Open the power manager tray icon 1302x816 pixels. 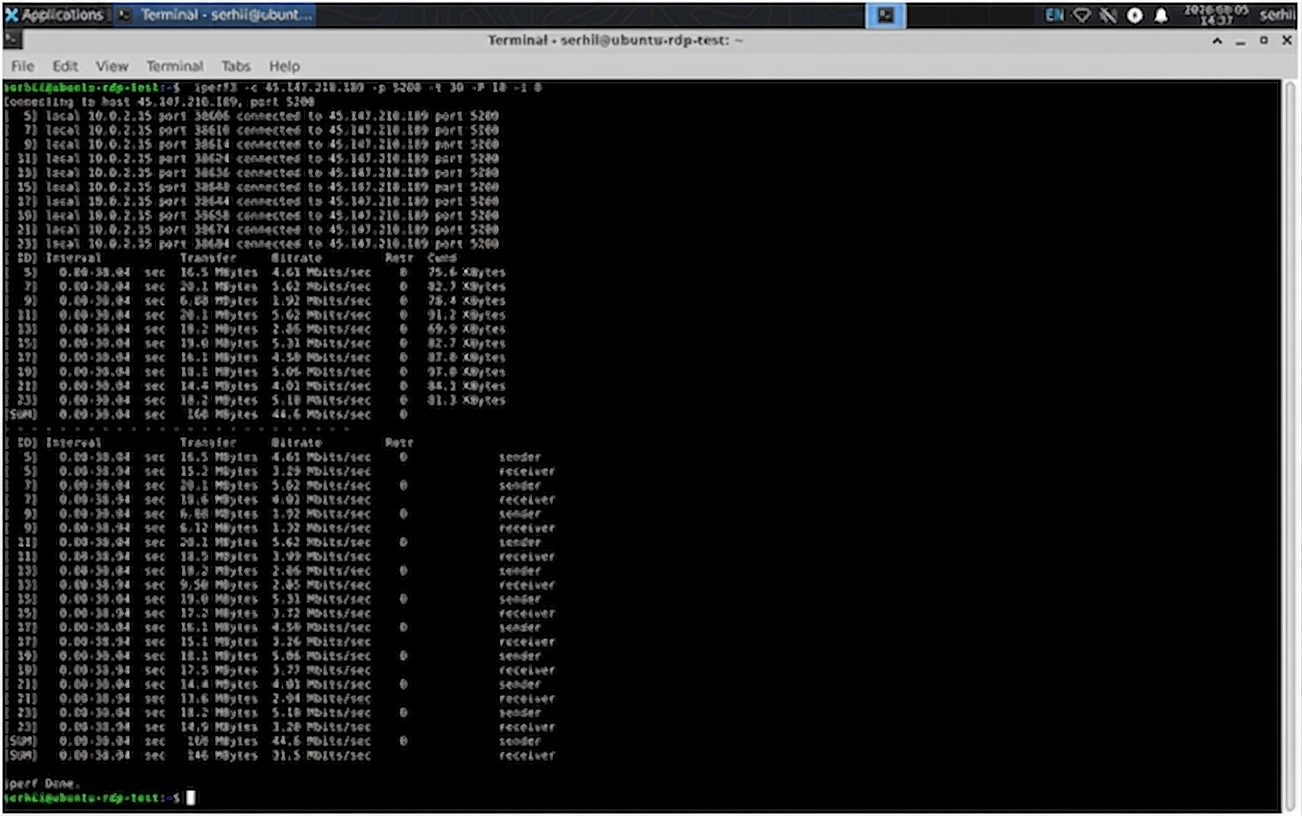pos(1135,15)
